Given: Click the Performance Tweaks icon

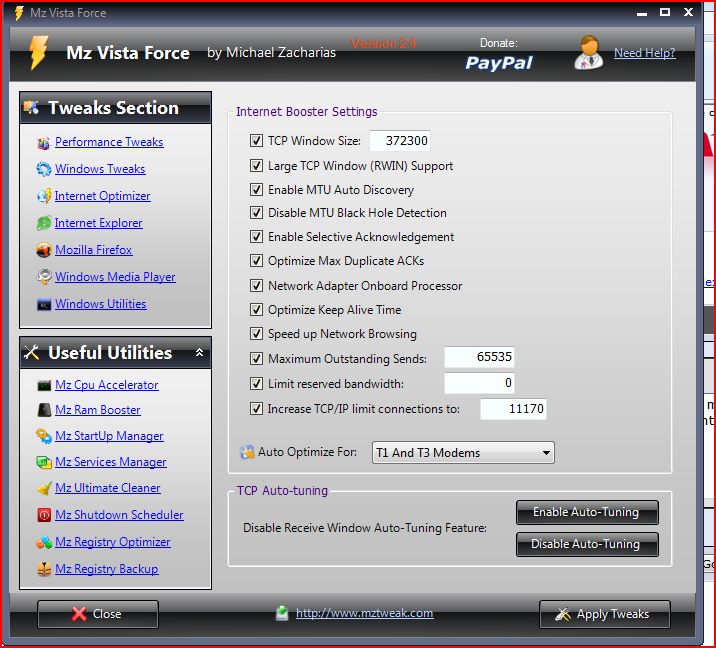Looking at the screenshot, I should click(x=43, y=143).
